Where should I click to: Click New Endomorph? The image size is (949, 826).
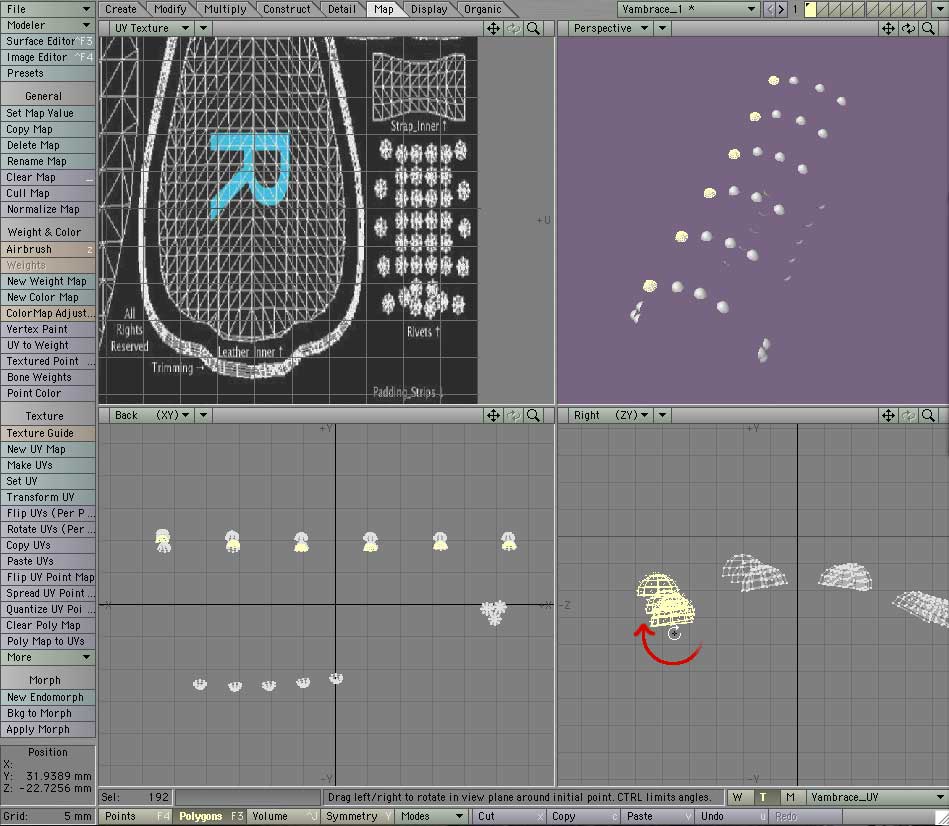click(48, 697)
